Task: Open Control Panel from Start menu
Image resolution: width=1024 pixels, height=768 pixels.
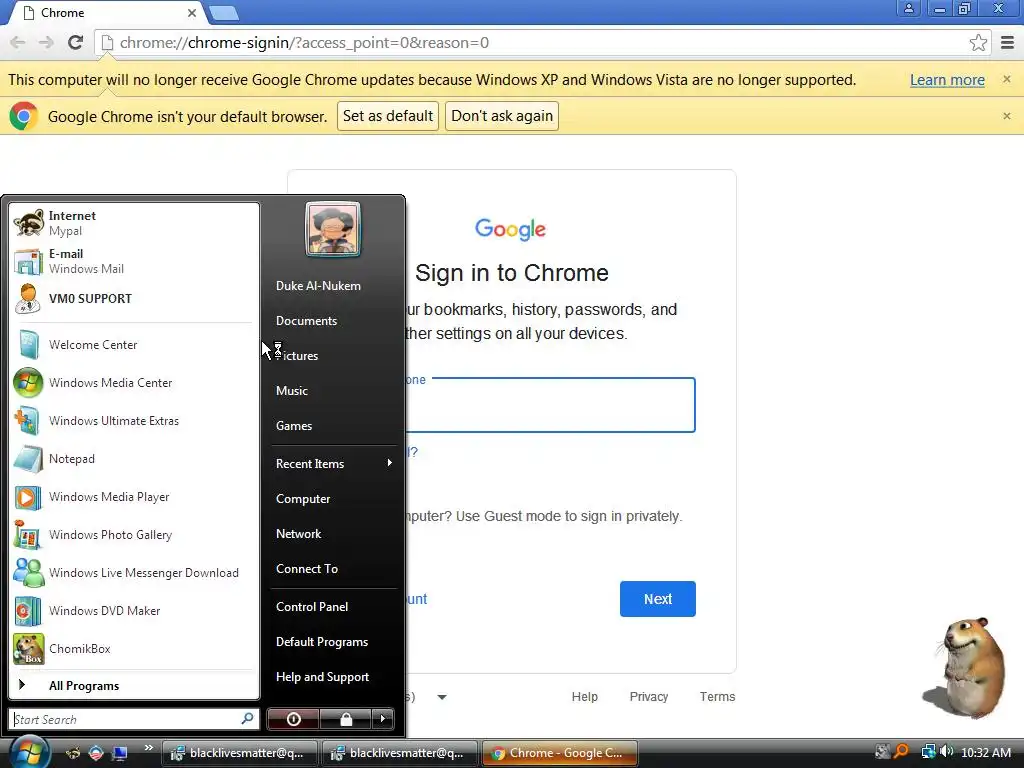Action: pyautogui.click(x=312, y=607)
